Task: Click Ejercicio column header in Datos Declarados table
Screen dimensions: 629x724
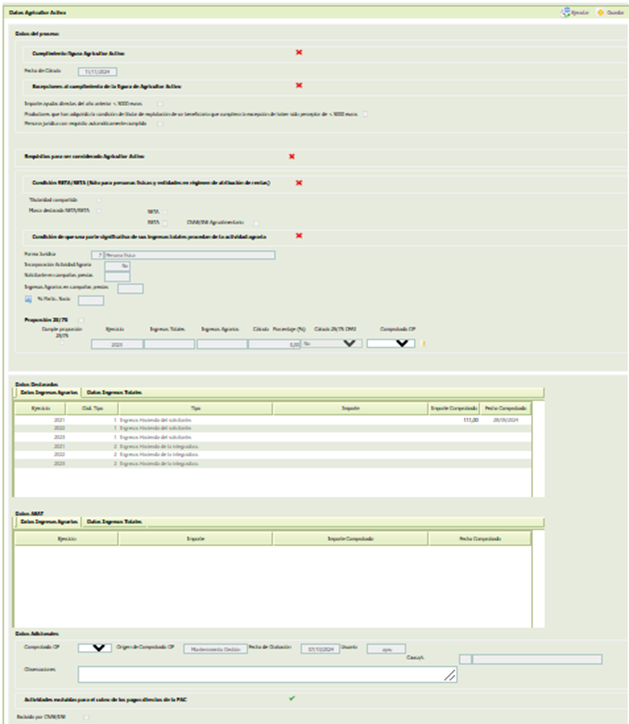Action: [x=40, y=409]
